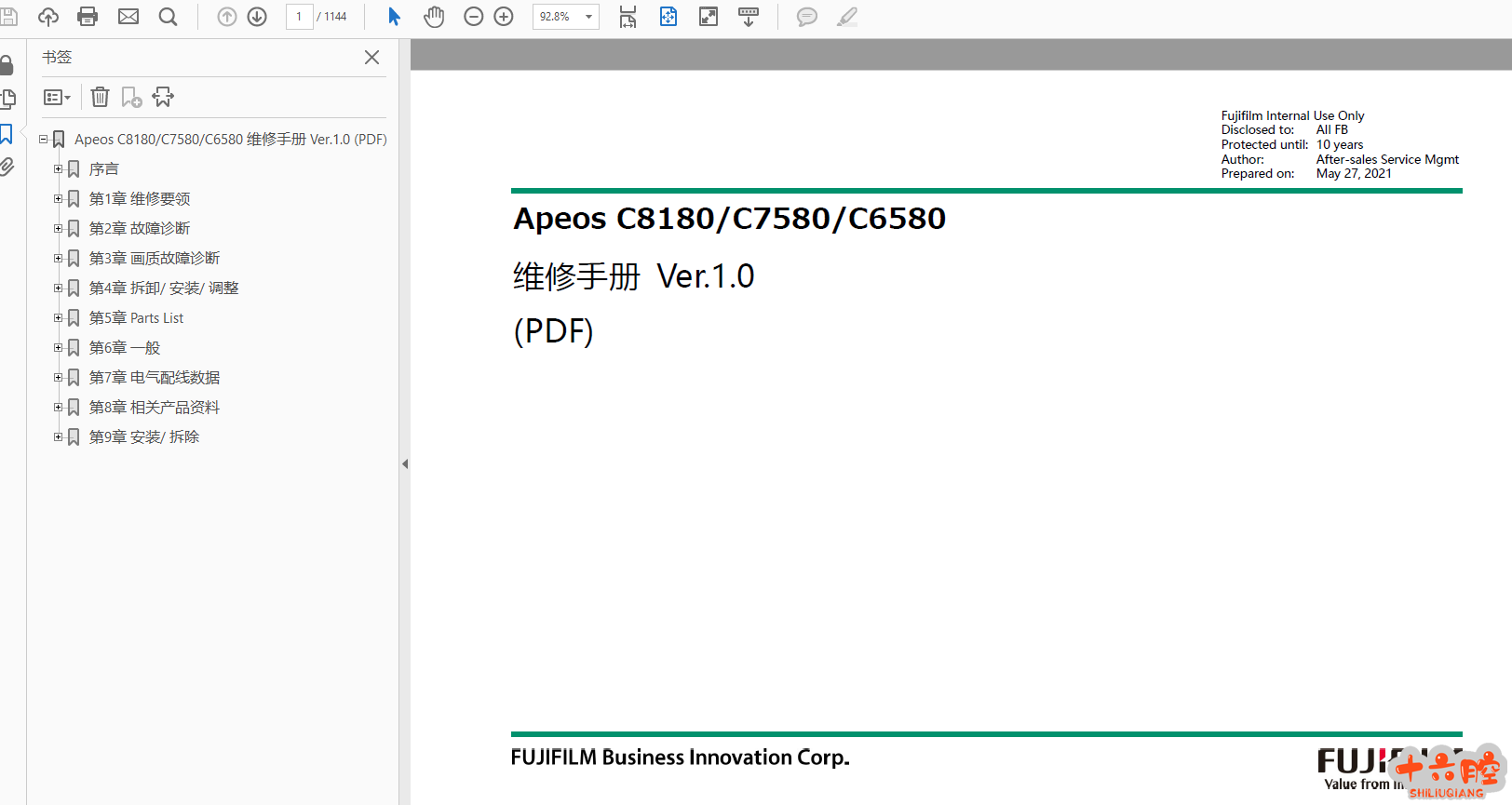Open bookmark options dropdown menu
The width and height of the screenshot is (1512, 805).
57,97
